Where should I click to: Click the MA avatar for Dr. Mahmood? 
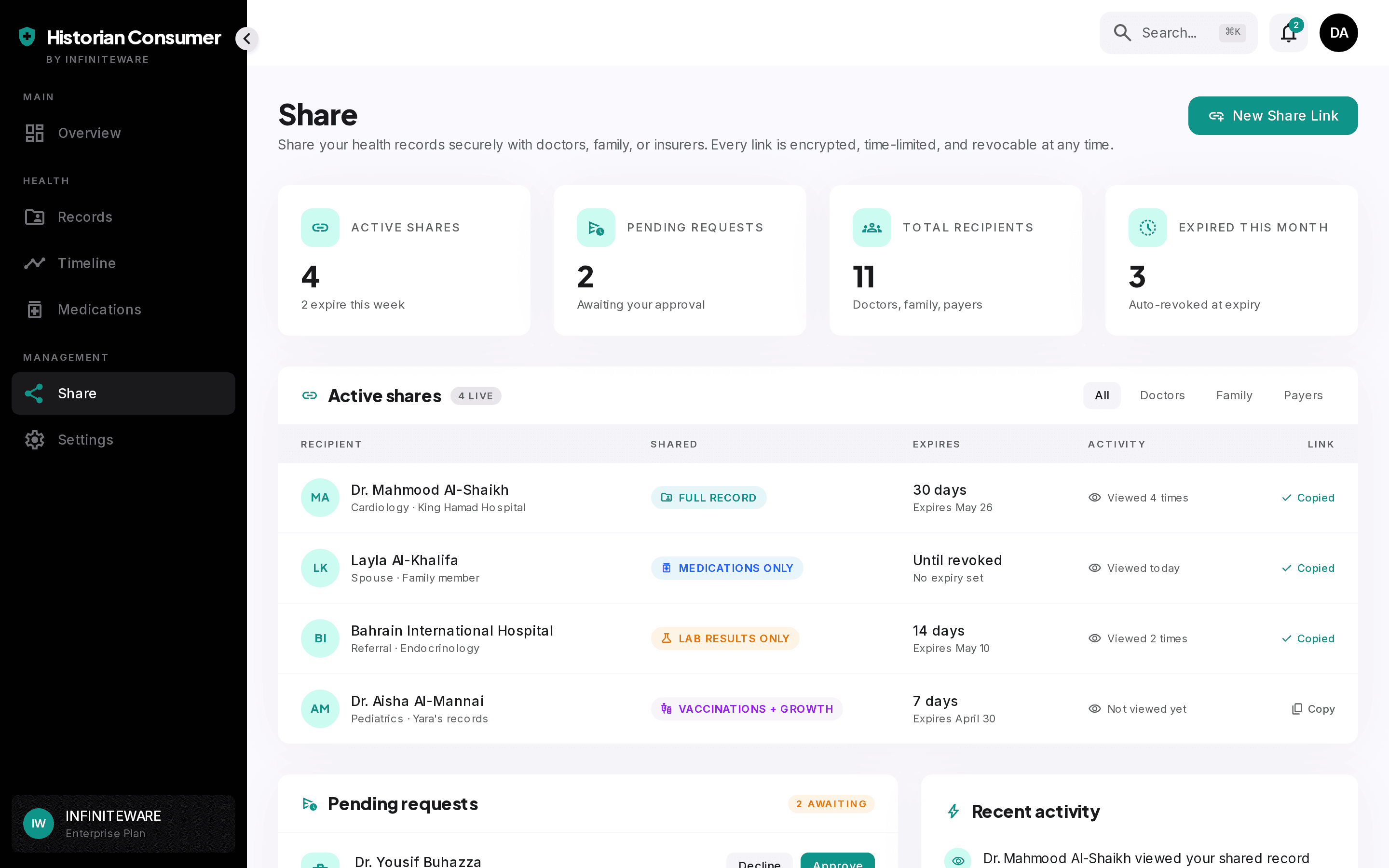pyautogui.click(x=320, y=498)
